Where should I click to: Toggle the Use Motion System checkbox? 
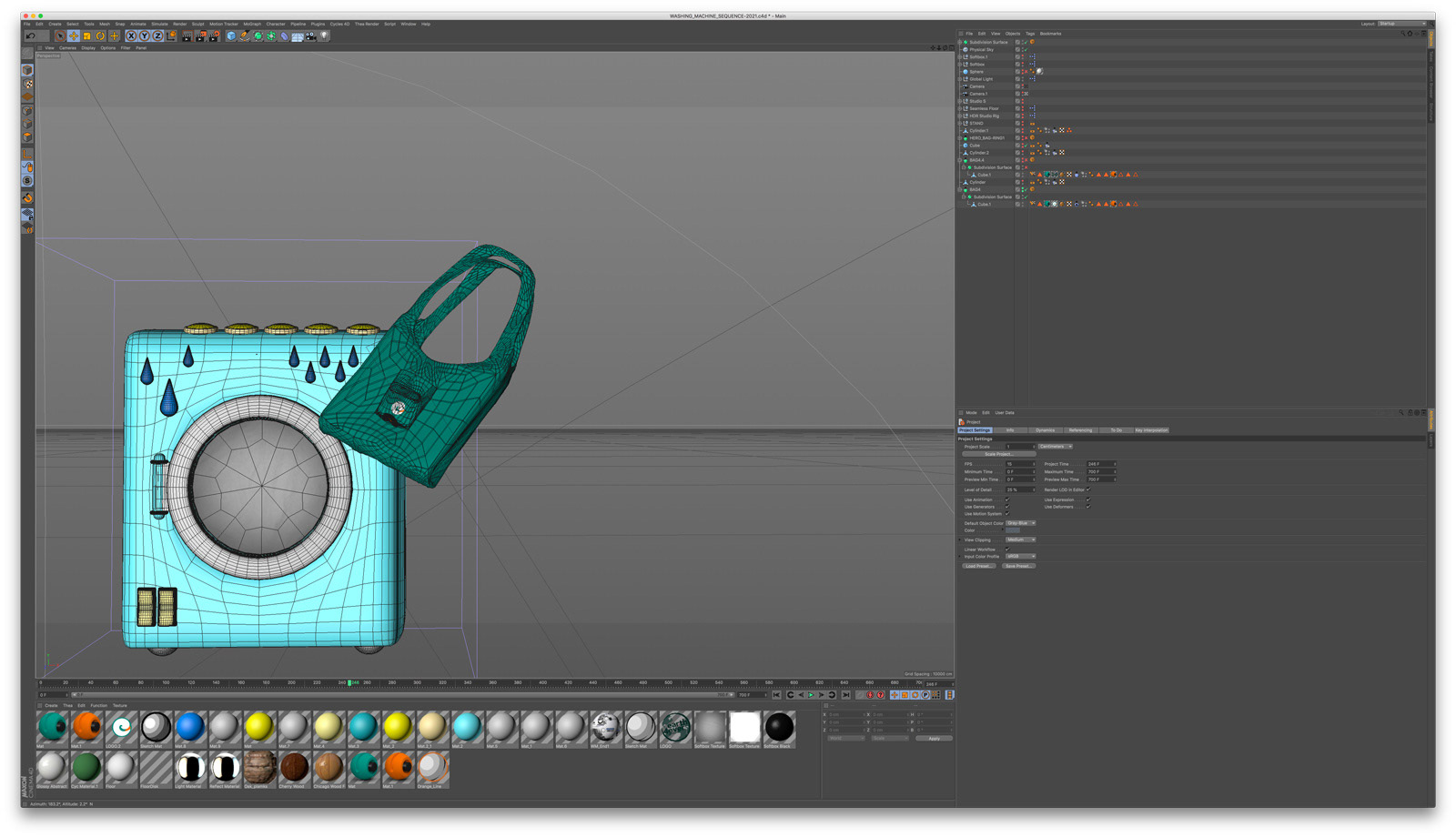[x=1007, y=514]
